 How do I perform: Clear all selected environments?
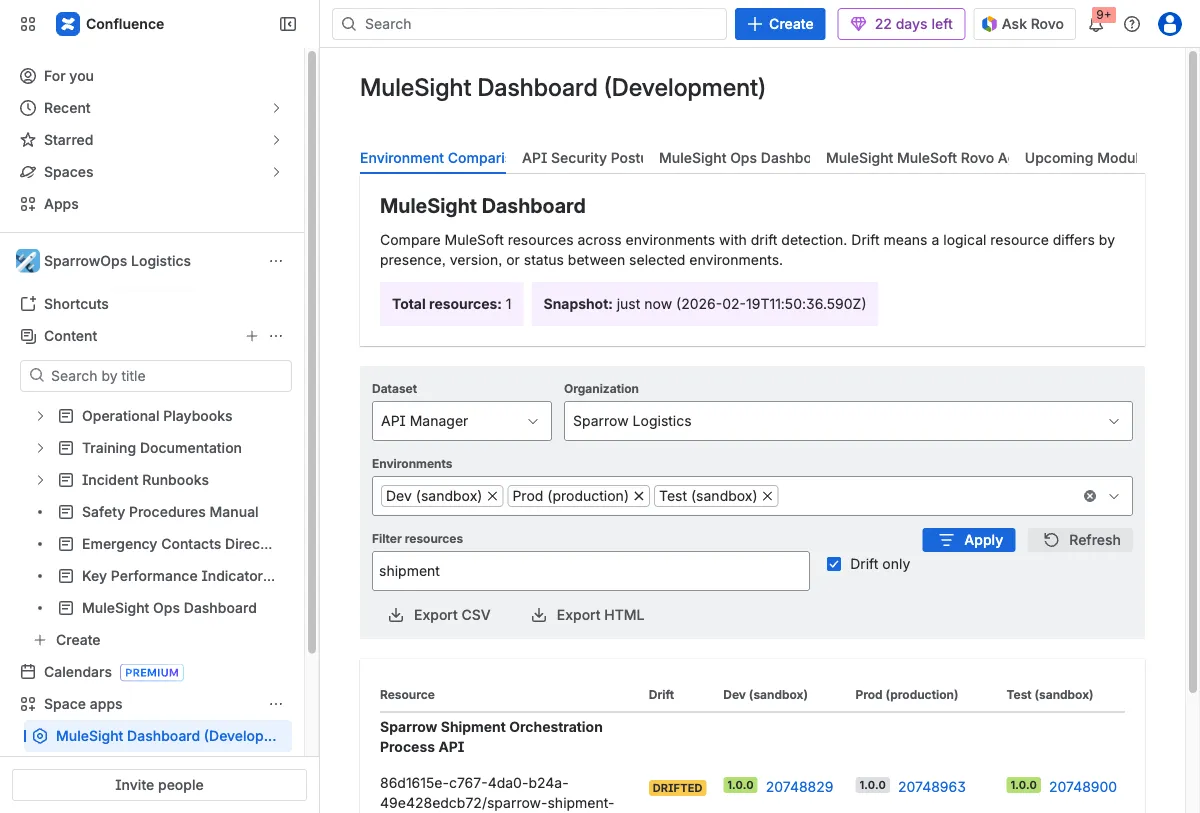1090,496
